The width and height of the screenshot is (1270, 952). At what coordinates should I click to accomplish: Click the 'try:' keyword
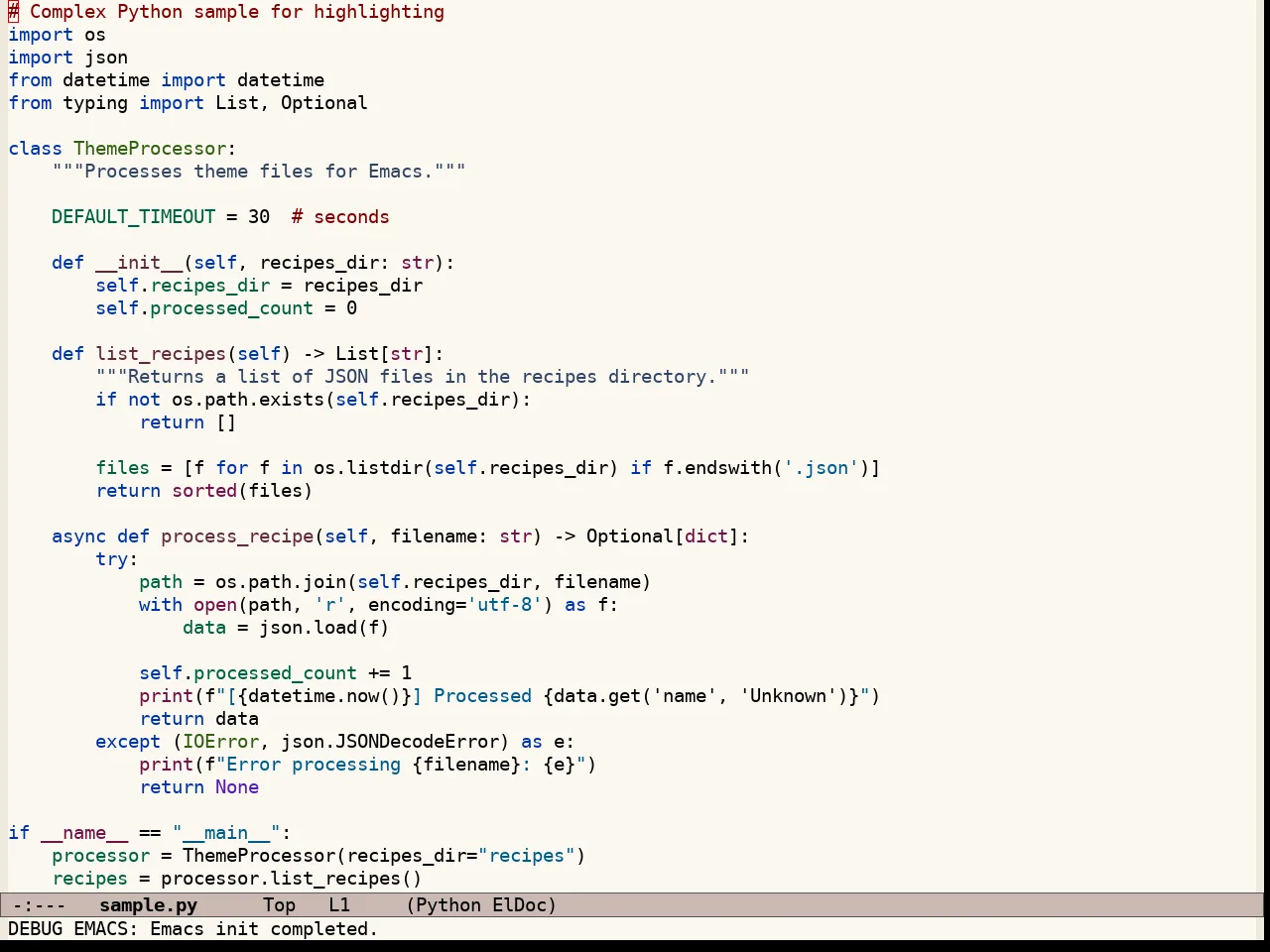coord(117,559)
